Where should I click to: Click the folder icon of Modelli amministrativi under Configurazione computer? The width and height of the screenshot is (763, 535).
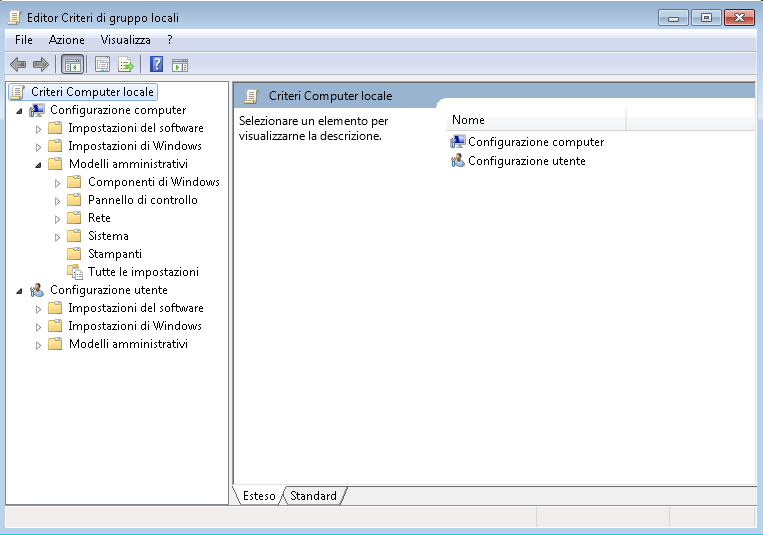coord(55,164)
